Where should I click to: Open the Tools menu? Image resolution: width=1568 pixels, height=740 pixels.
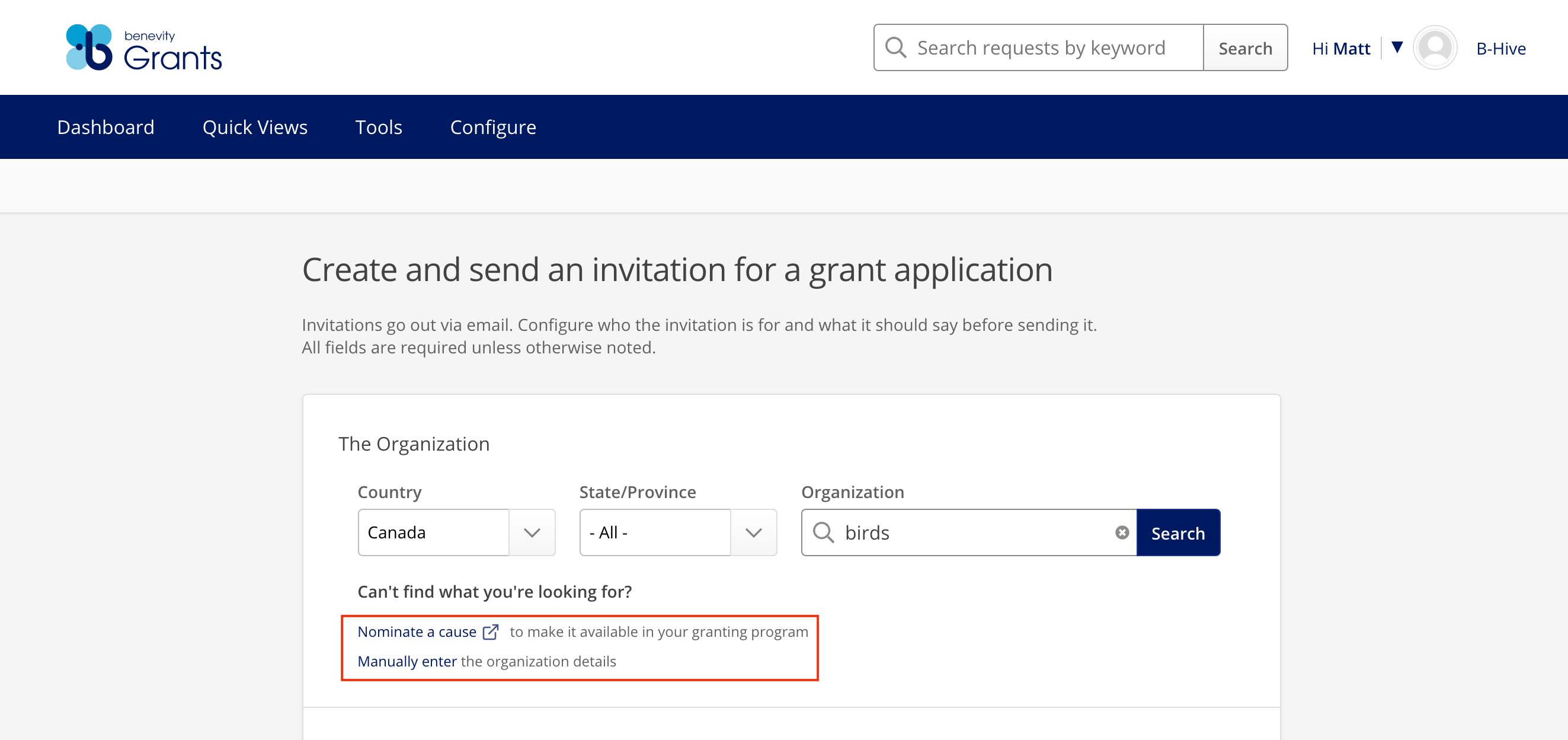tap(379, 127)
